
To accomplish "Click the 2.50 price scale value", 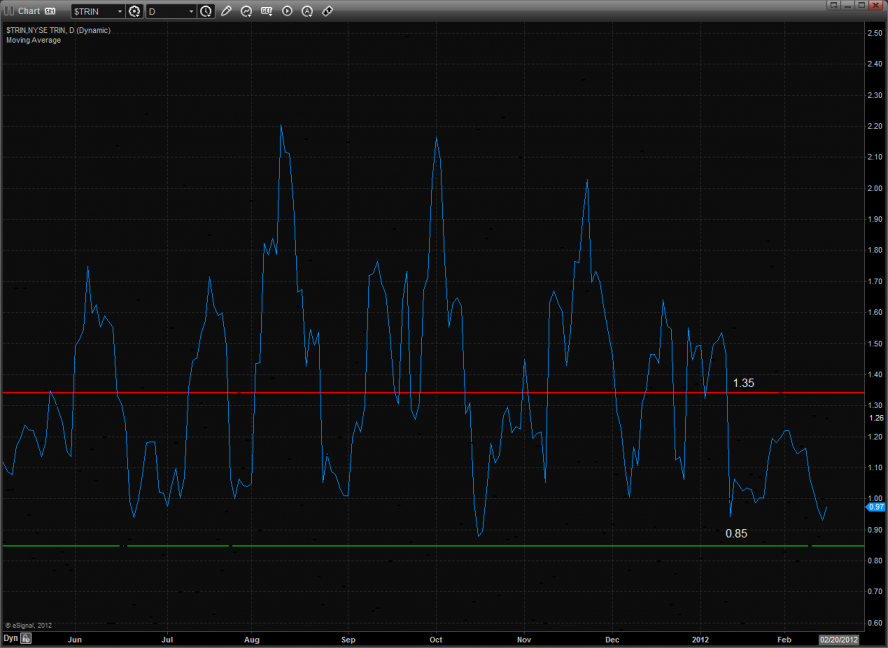I will [x=875, y=33].
